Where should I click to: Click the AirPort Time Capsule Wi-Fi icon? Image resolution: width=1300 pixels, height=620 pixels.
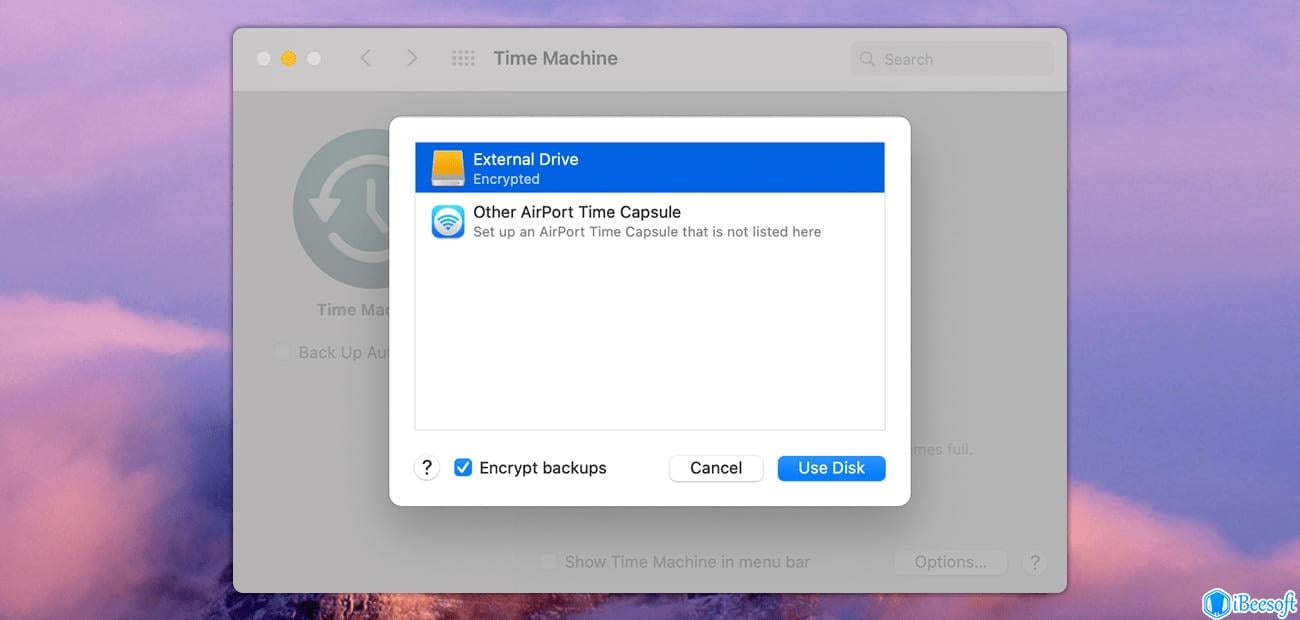click(x=447, y=221)
